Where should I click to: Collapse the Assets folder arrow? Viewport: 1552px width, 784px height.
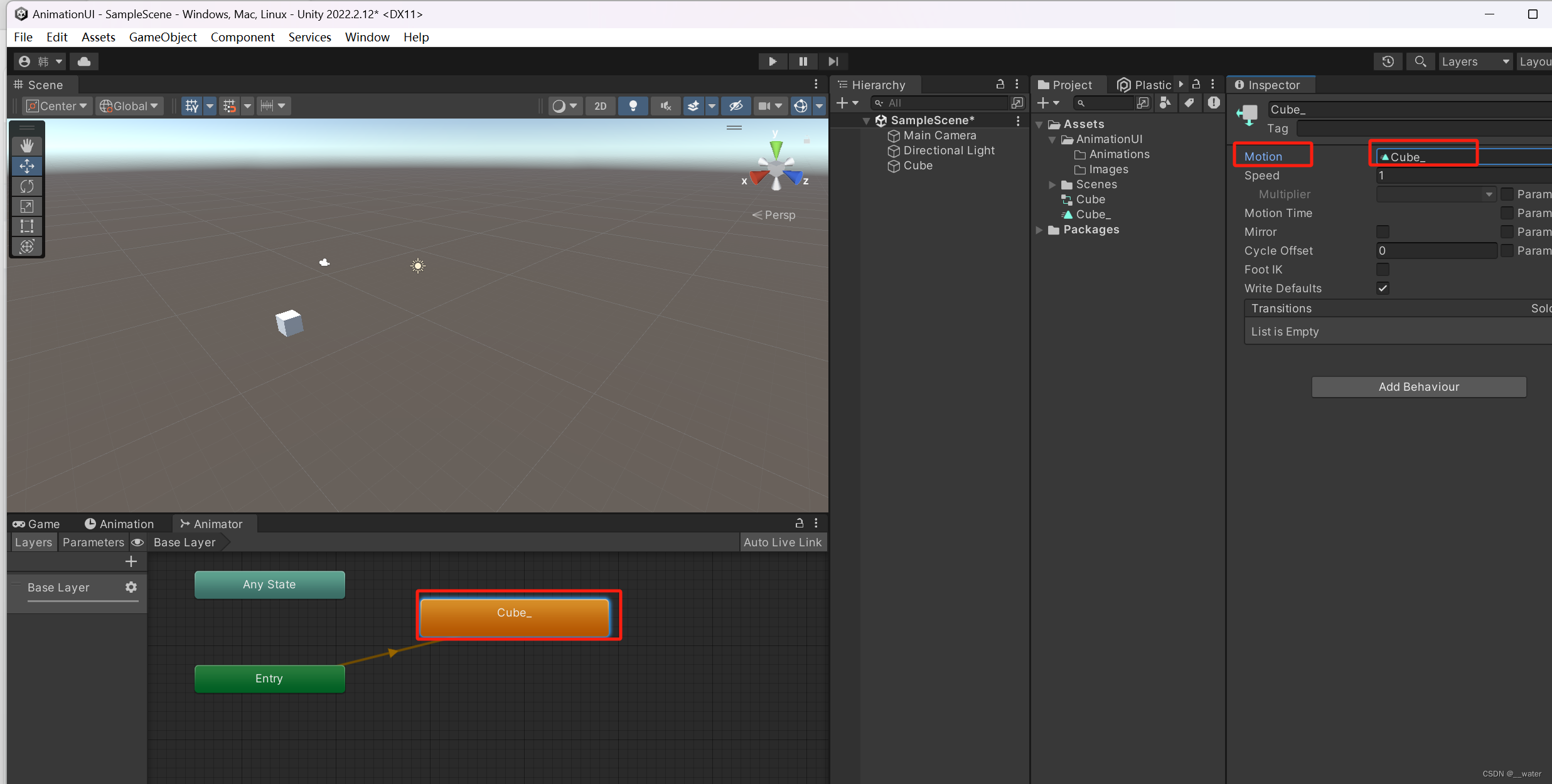[1039, 125]
